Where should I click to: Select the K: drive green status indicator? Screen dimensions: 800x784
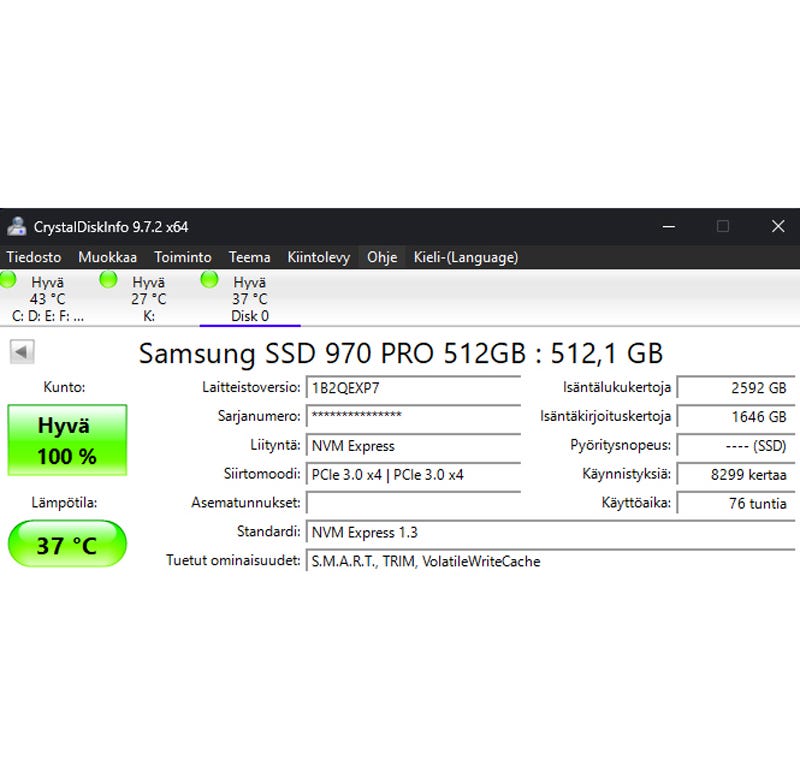(108, 280)
